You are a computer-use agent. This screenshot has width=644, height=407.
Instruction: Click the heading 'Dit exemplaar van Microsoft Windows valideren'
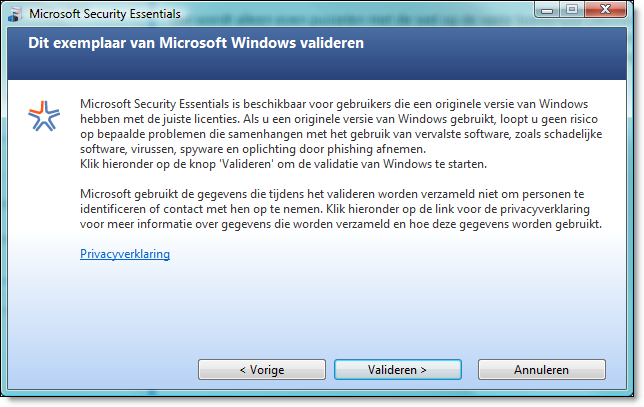coord(196,43)
